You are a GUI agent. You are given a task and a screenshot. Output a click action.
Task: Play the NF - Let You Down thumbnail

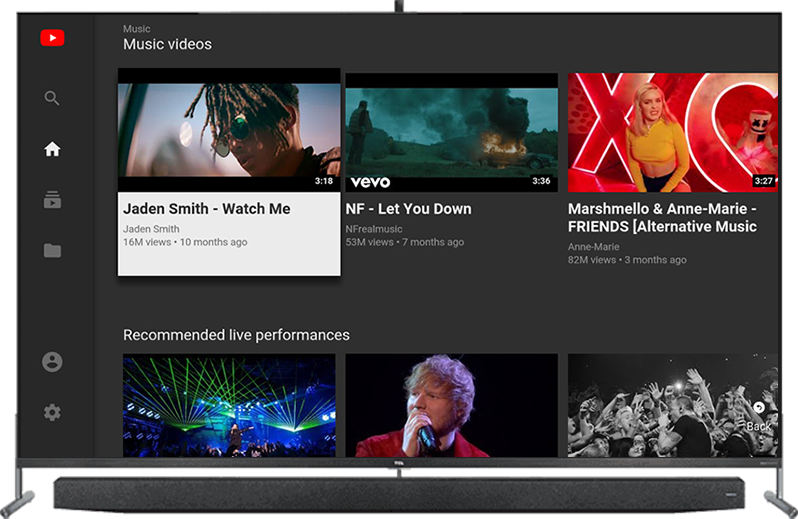(x=451, y=132)
